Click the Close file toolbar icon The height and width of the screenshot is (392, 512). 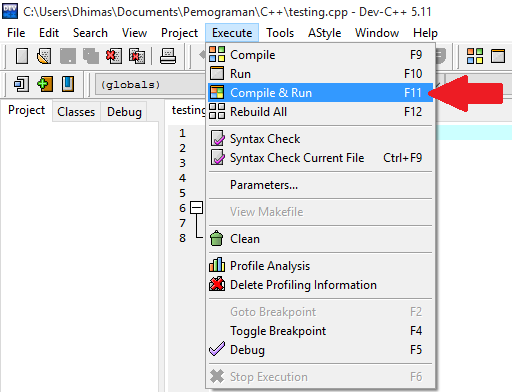pos(114,56)
